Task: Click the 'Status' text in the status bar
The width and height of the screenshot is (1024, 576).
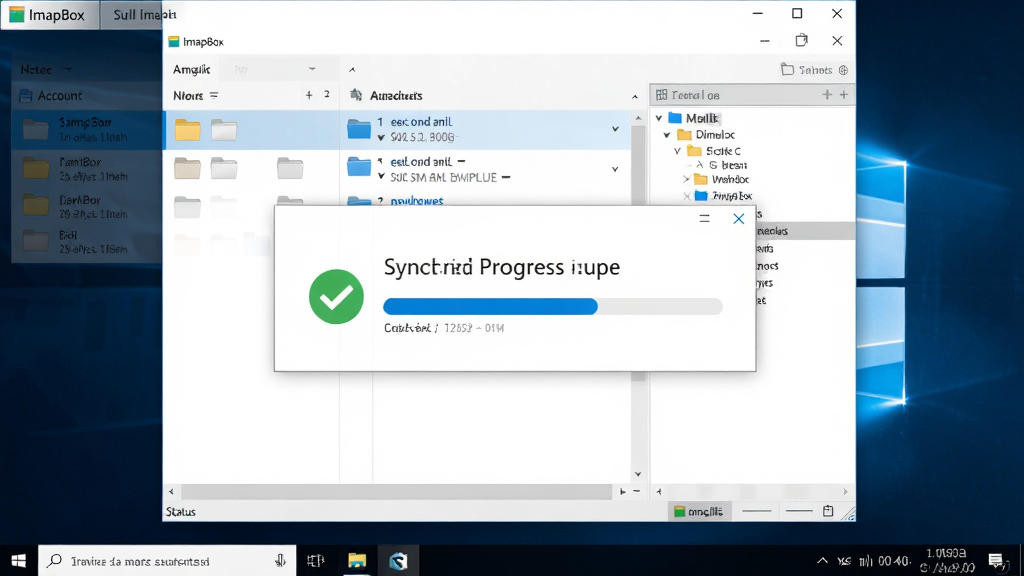Action: point(181,511)
